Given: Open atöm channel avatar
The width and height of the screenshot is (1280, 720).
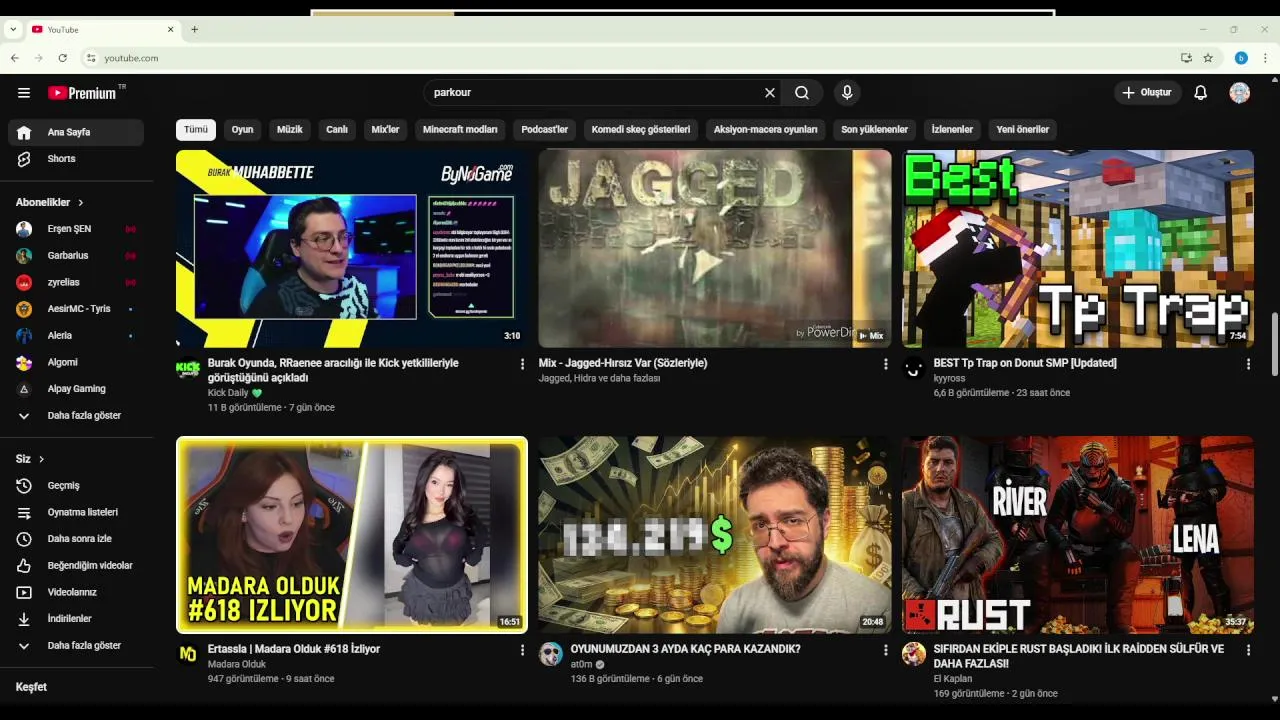Looking at the screenshot, I should coord(551,654).
